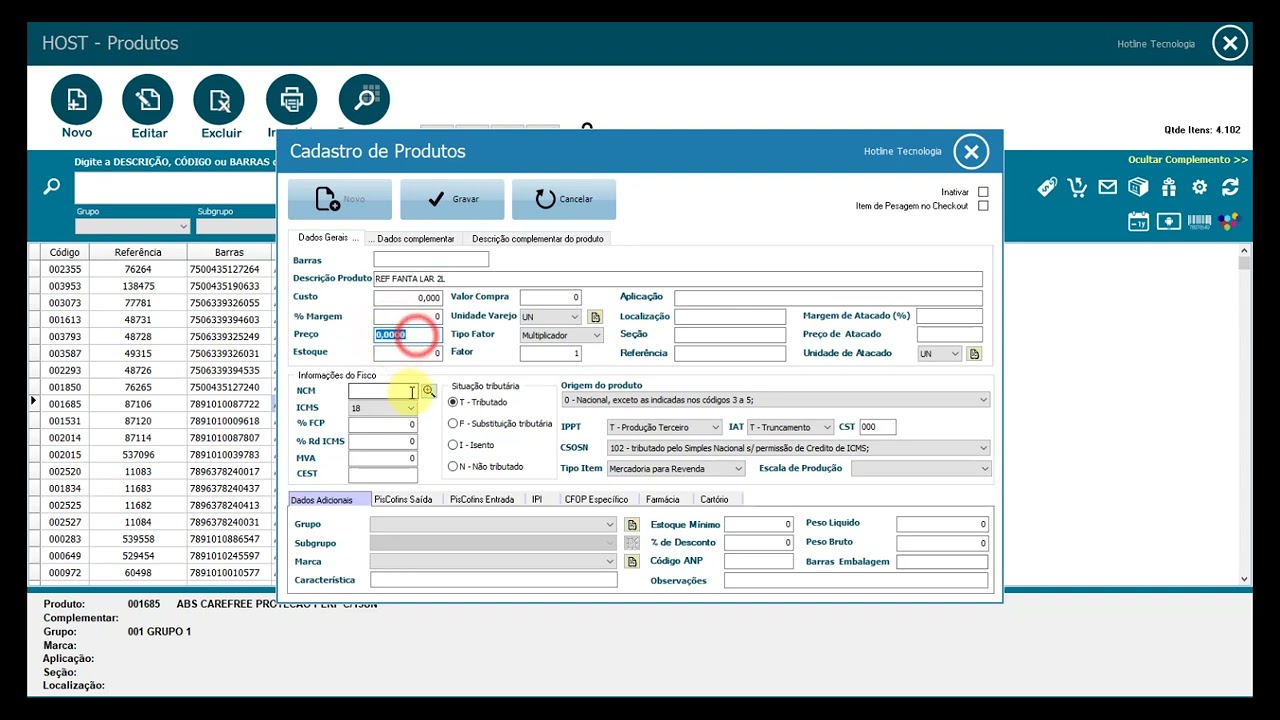Tick the Inativar checkbox
This screenshot has height=720, width=1280.
983,192
